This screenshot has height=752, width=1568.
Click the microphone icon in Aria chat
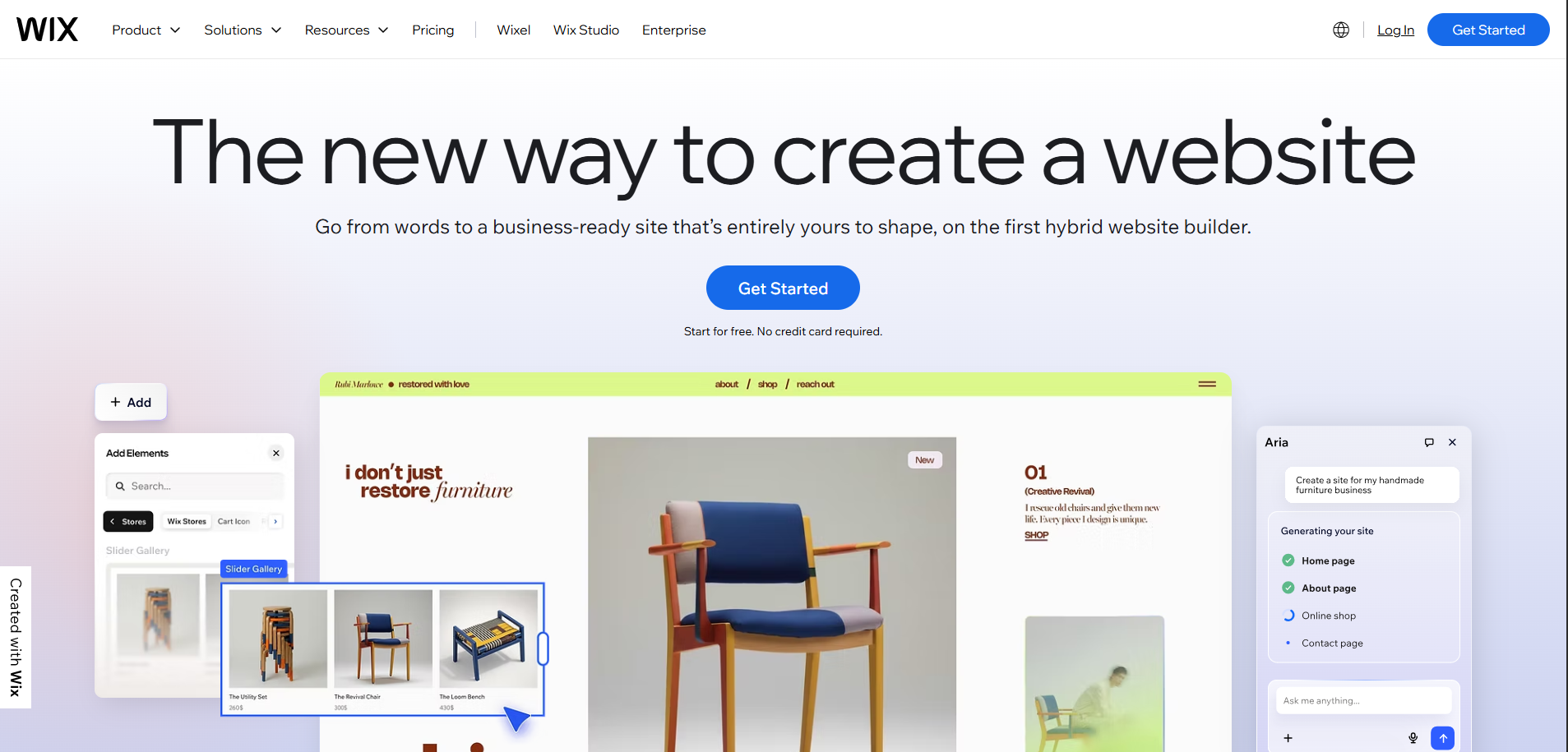point(1413,738)
